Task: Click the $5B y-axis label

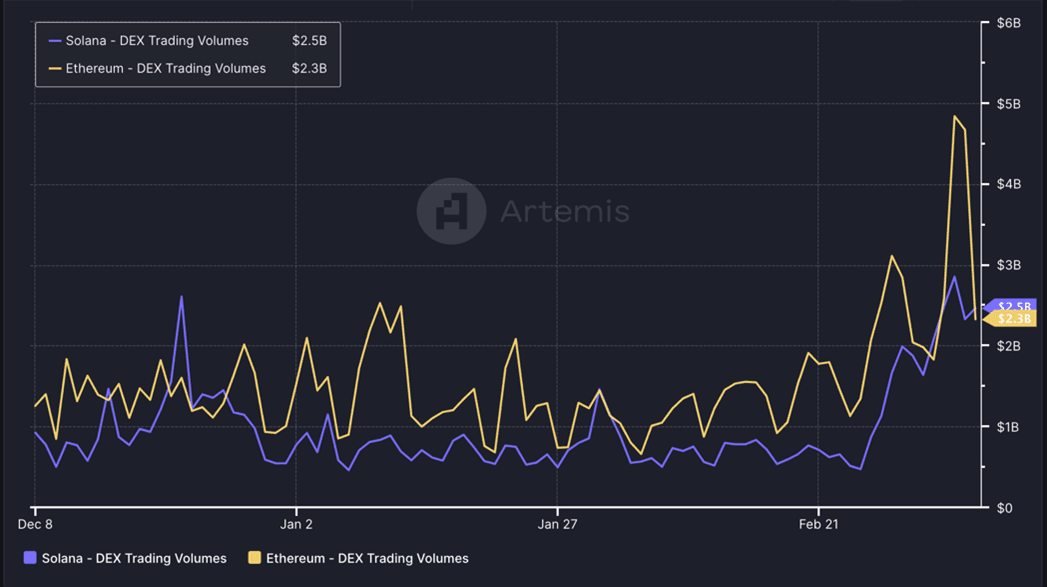Action: click(x=1009, y=104)
